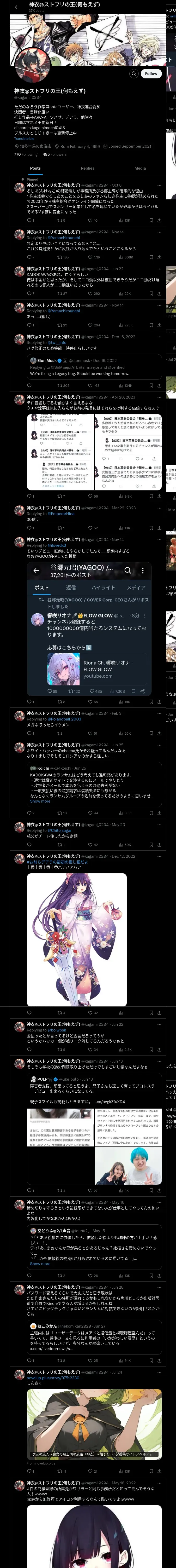Open Elon Musk's quoted post
Image resolution: width=176 pixels, height=1568 pixels.
[x=94, y=367]
